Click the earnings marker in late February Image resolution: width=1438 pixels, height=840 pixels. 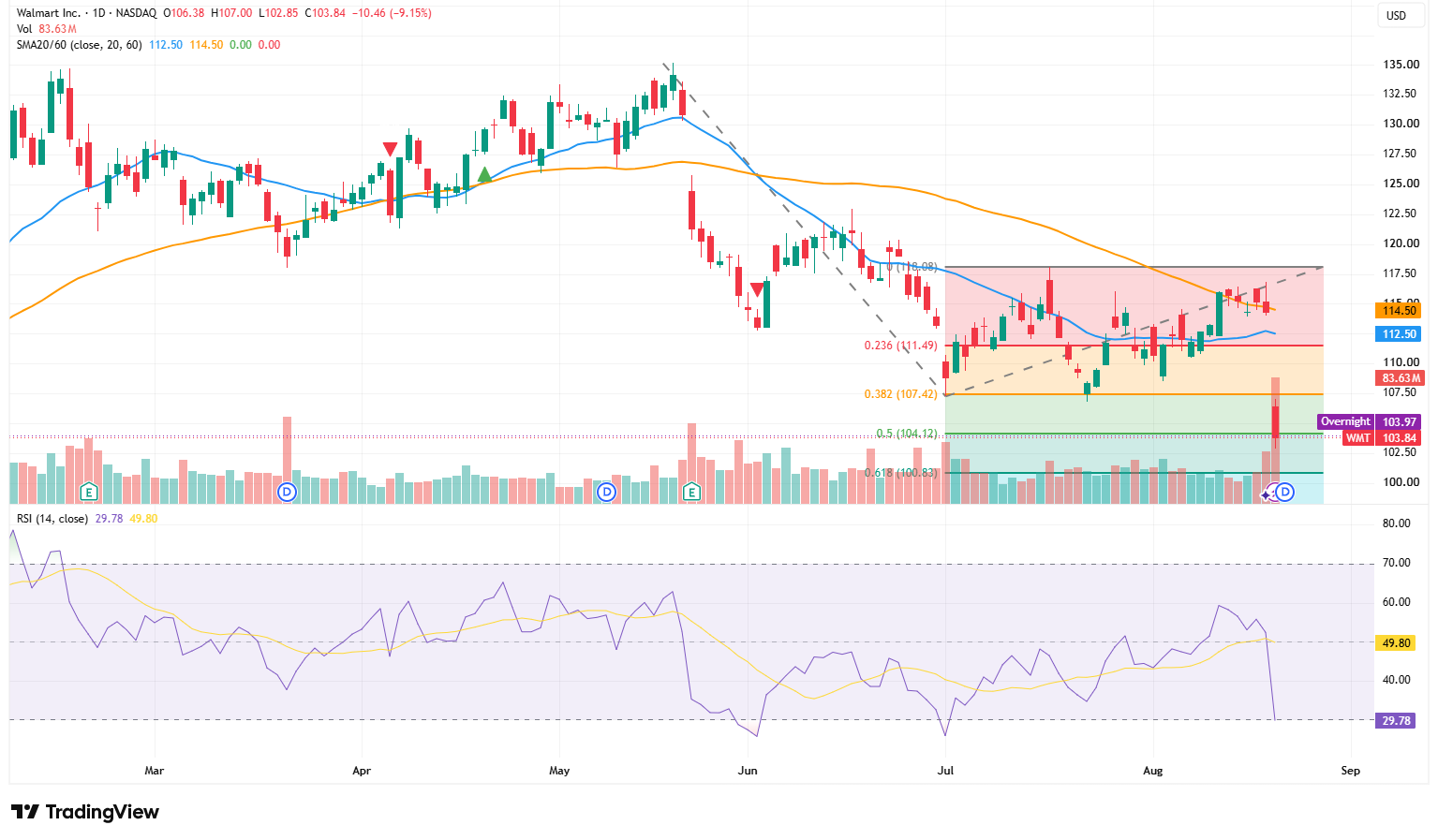pyautogui.click(x=89, y=492)
